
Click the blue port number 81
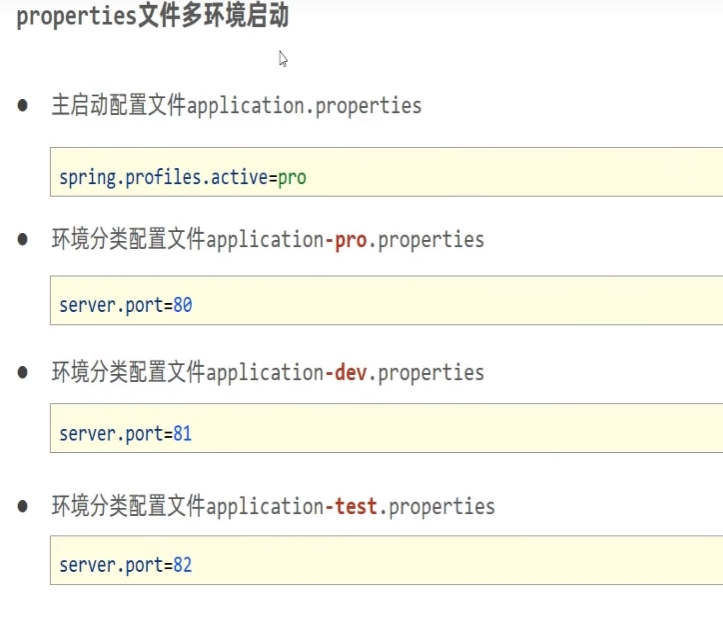(182, 434)
